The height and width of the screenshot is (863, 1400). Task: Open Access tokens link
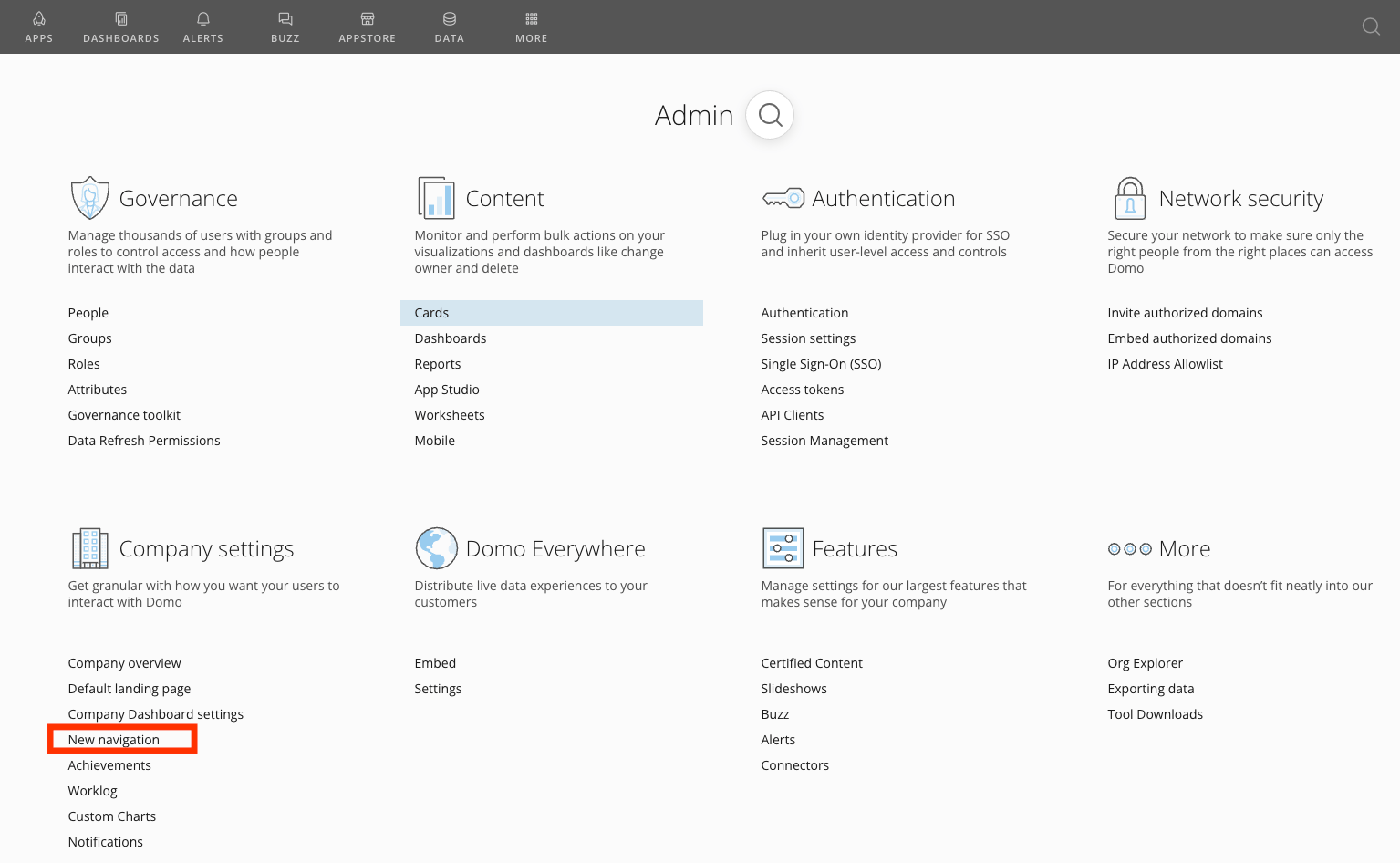click(x=803, y=390)
